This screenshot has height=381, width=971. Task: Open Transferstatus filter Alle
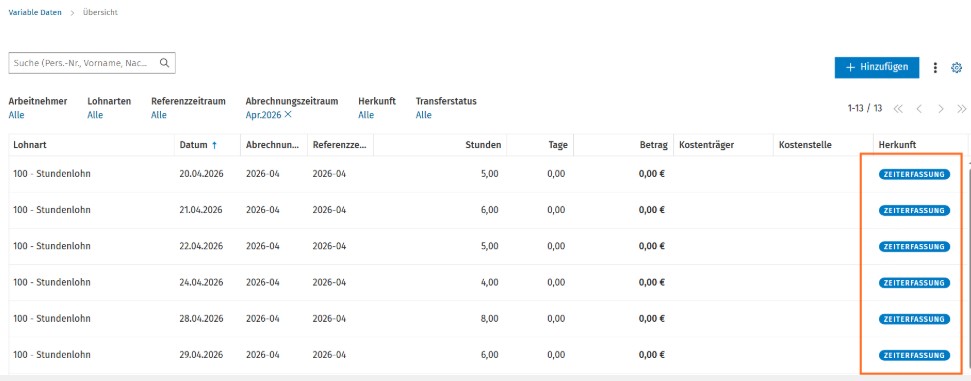click(424, 115)
